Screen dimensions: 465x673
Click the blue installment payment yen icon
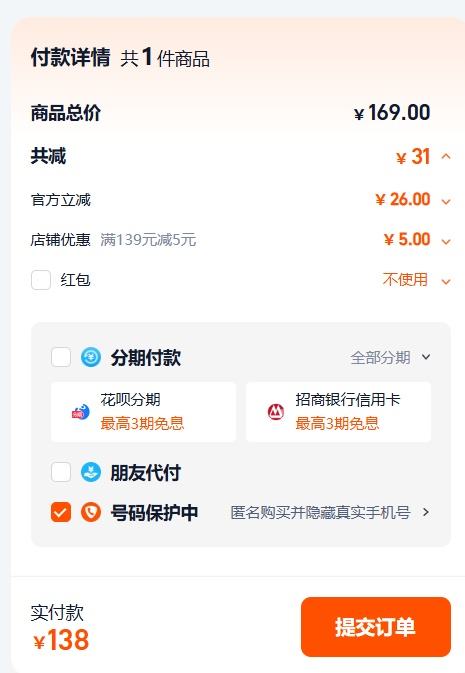(x=91, y=357)
